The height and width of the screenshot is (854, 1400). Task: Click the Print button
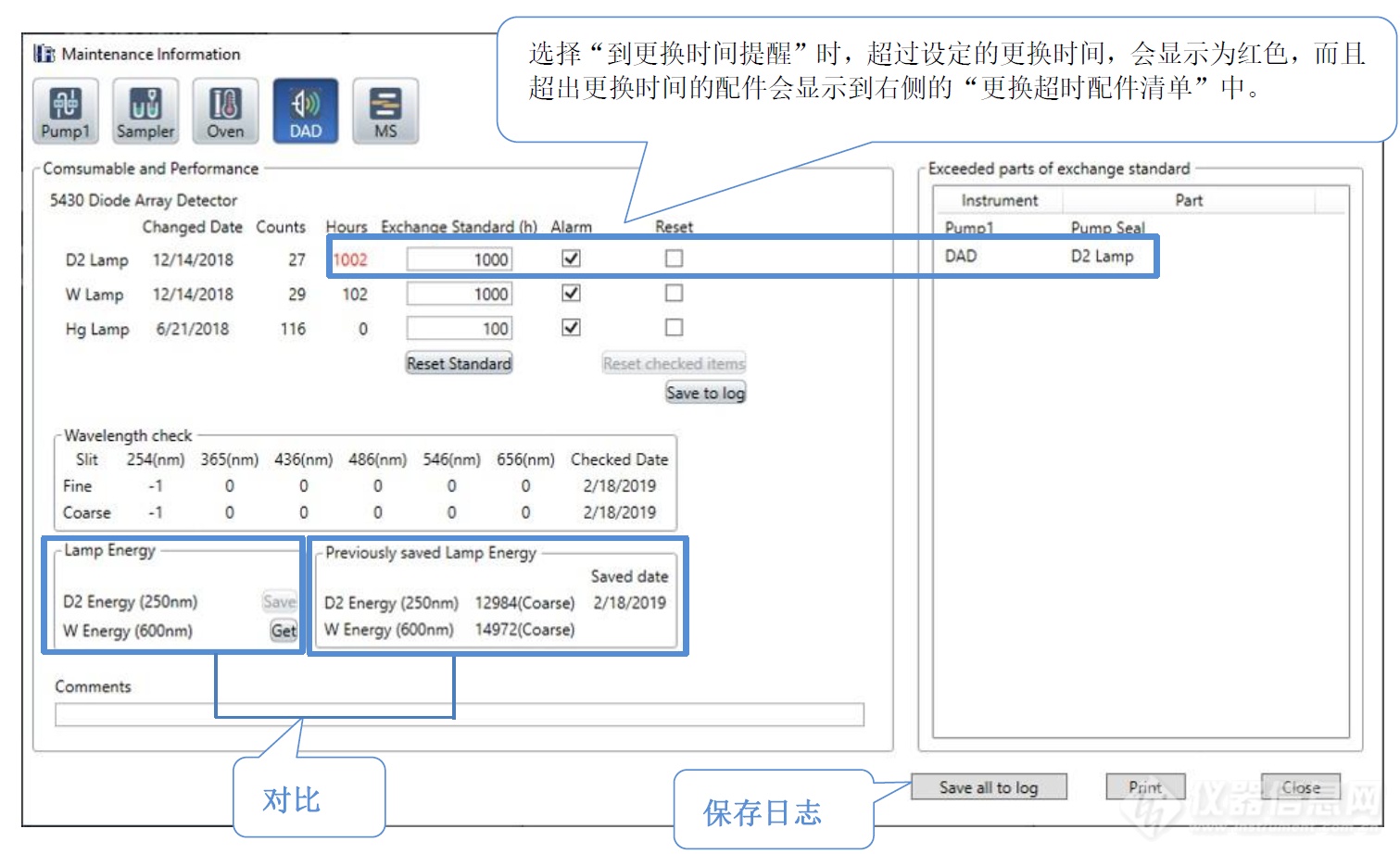[x=1145, y=787]
